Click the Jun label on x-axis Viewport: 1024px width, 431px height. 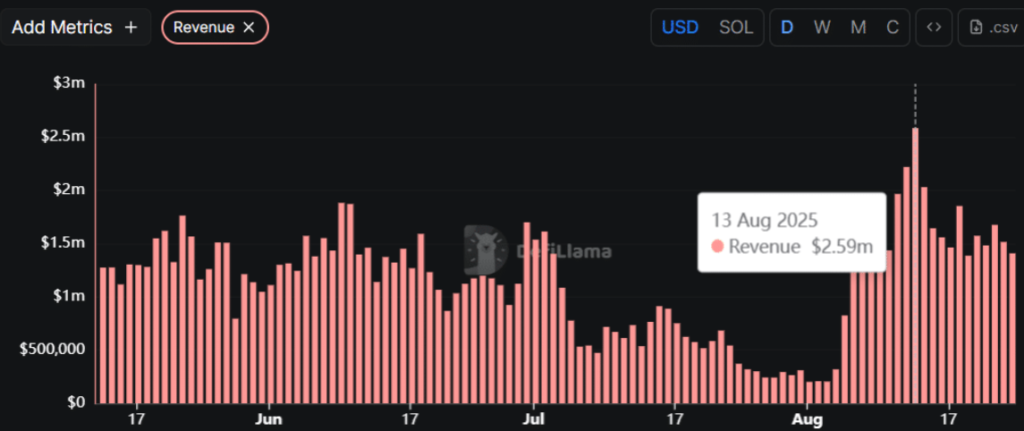coord(268,419)
